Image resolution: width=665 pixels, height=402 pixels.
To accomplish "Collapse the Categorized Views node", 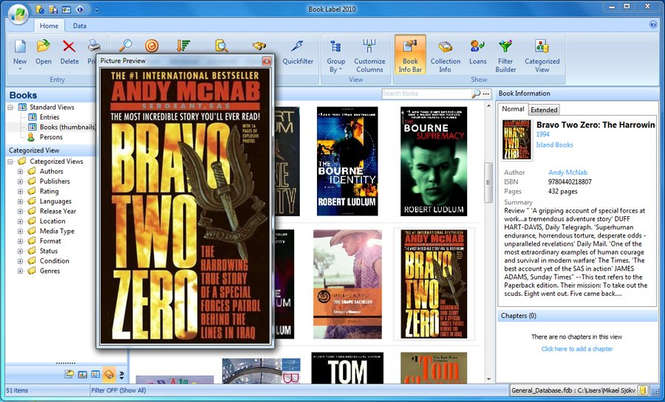I will pyautogui.click(x=11, y=162).
